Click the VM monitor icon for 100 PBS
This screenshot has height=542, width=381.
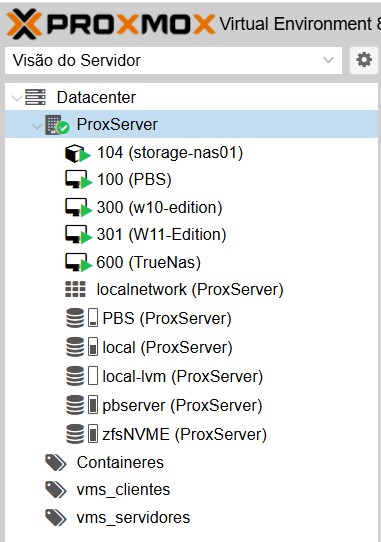pyautogui.click(x=78, y=180)
